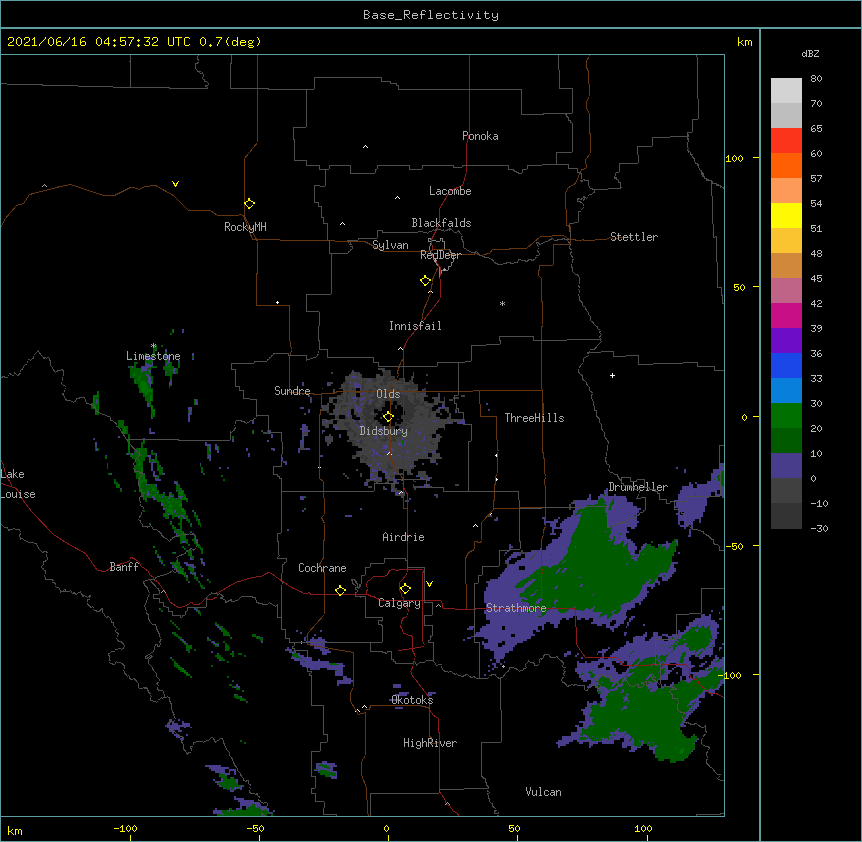This screenshot has height=842, width=862.
Task: Select the white plus marker north of Drumheller
Action: [x=612, y=375]
